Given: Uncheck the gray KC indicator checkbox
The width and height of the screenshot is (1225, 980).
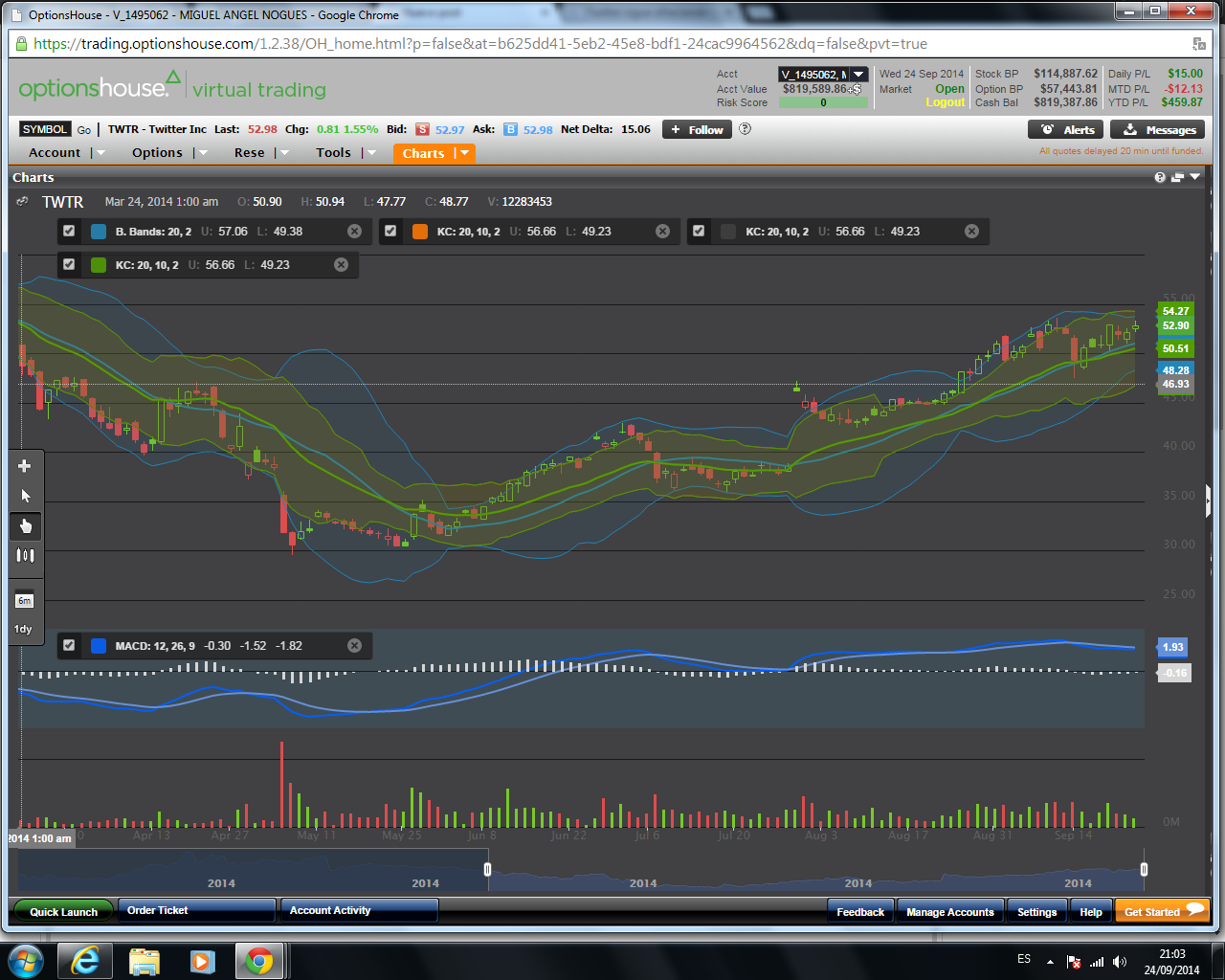Looking at the screenshot, I should tap(699, 232).
